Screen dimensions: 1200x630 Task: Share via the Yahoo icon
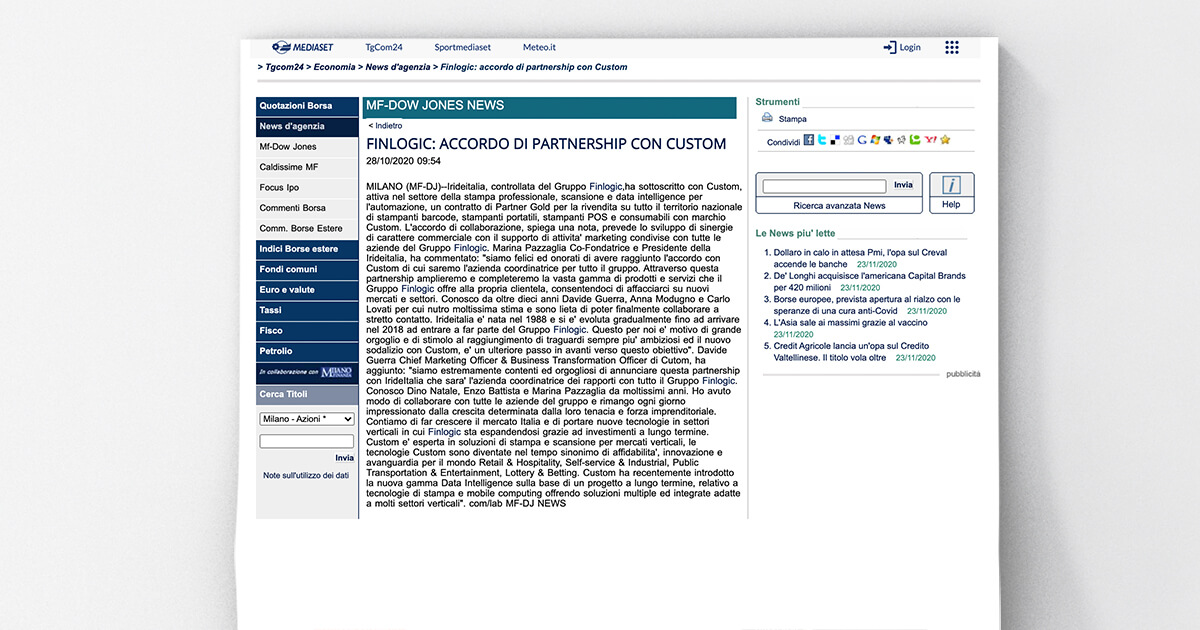point(930,140)
